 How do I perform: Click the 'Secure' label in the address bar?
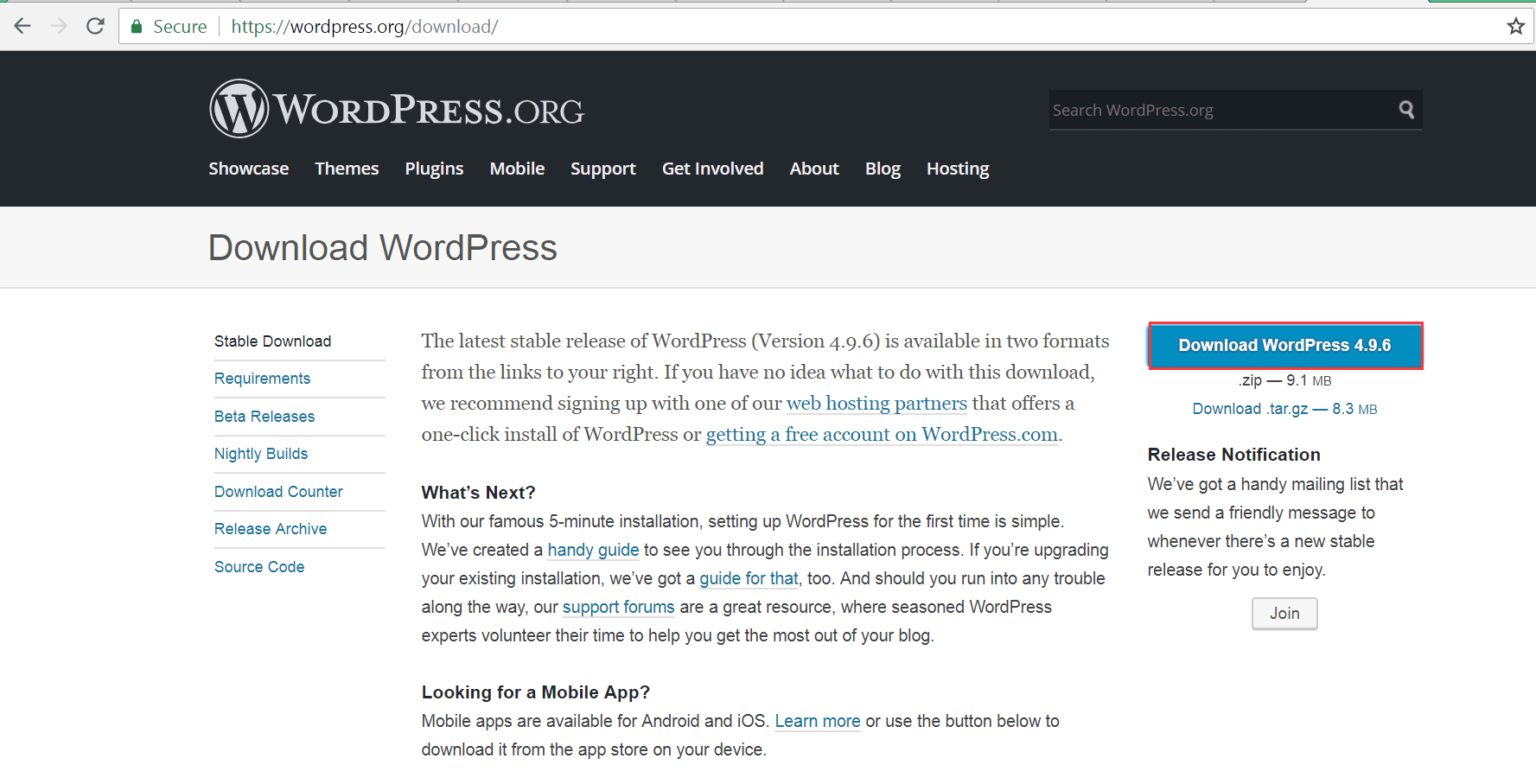click(x=180, y=27)
